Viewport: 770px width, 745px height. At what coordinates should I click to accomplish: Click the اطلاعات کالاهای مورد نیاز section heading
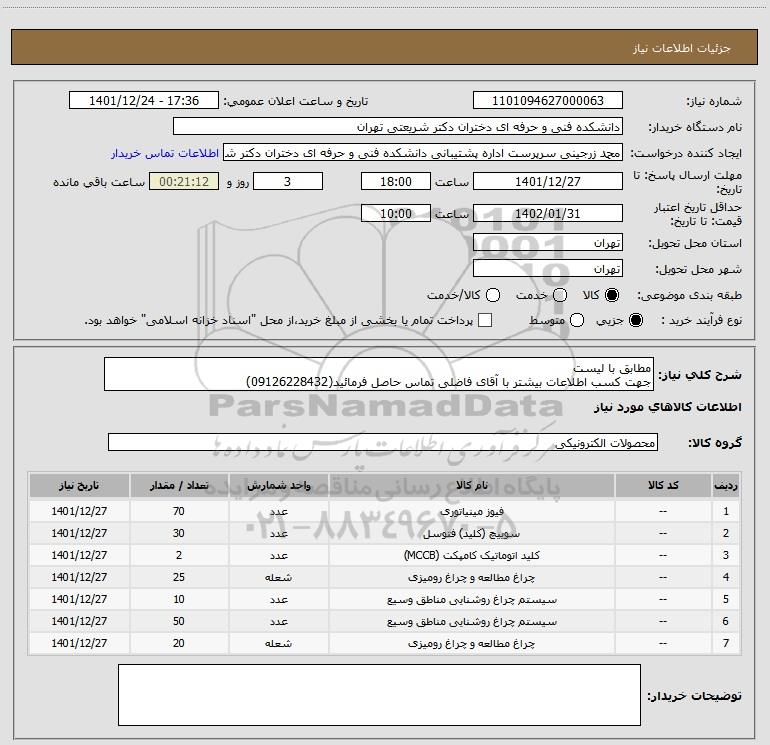pos(668,407)
